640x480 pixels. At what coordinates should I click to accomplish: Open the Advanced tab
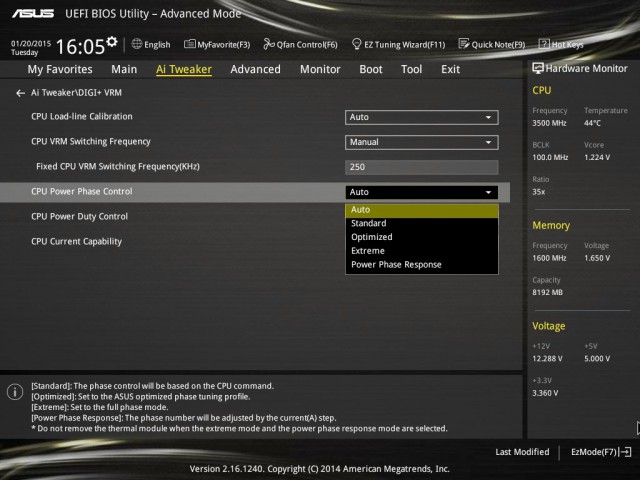point(256,69)
